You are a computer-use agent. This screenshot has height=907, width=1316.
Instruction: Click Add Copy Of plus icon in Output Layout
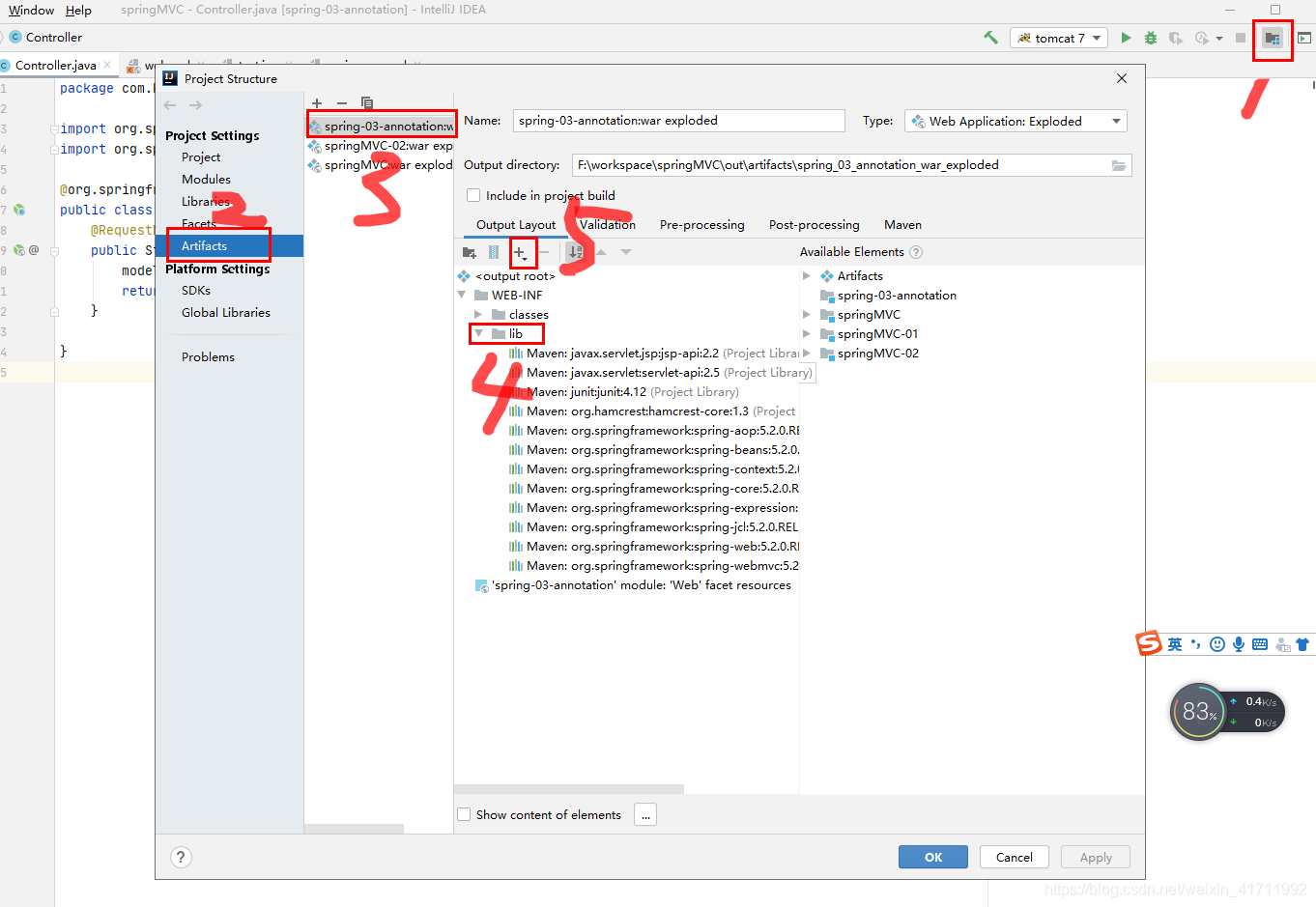(x=521, y=253)
